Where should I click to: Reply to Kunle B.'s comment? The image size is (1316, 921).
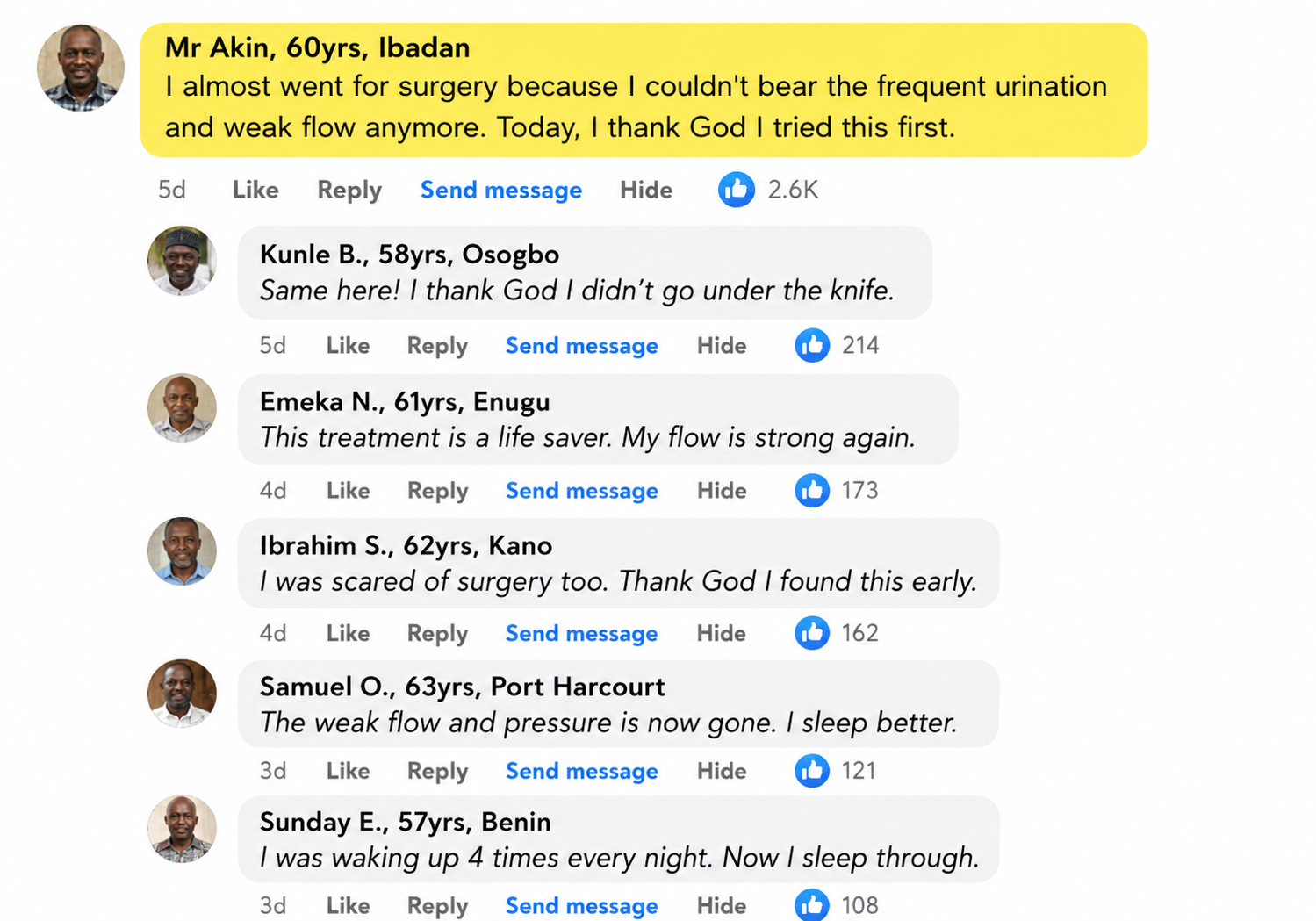437,346
